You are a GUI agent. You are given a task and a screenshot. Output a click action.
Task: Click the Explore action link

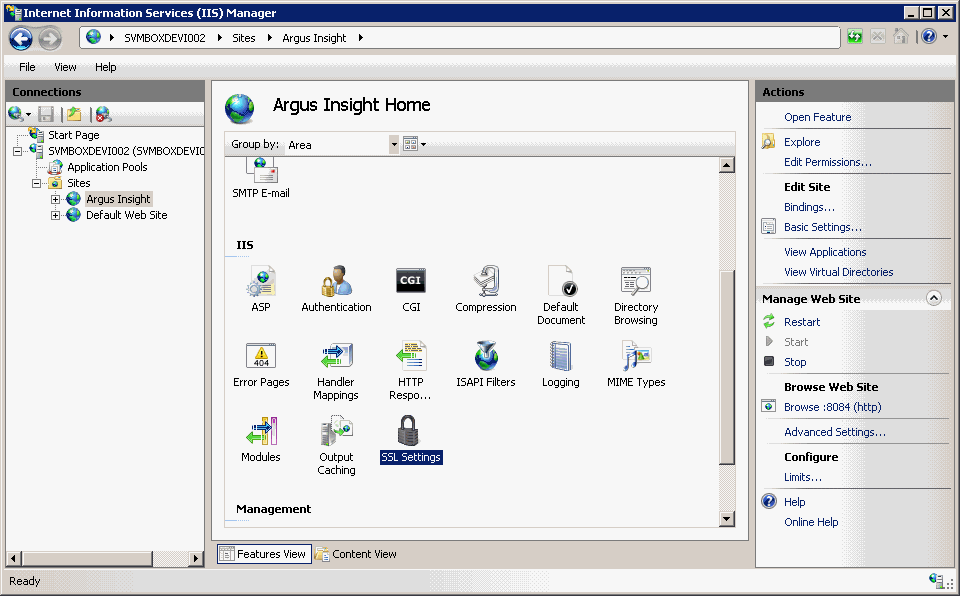[x=801, y=141]
